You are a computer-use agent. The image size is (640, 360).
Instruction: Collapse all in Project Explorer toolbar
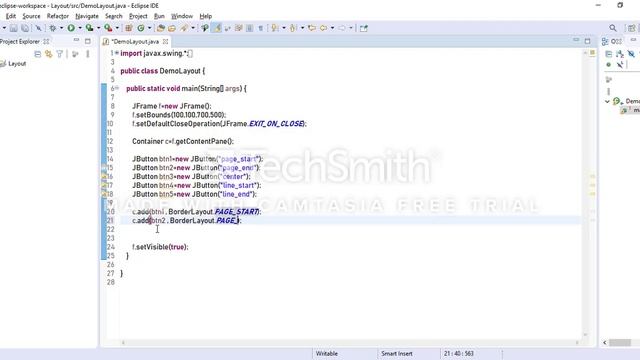(38, 54)
